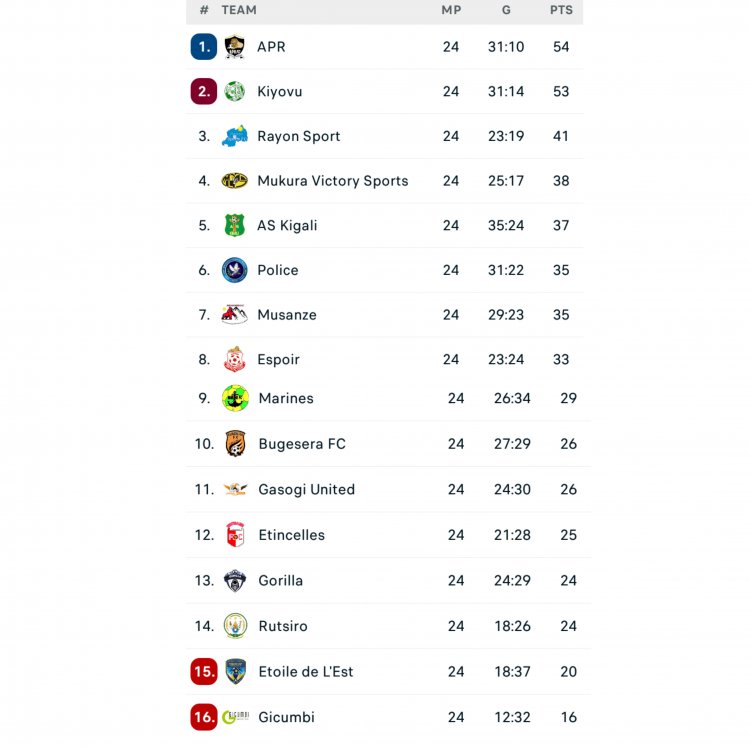Select the Mukura Victory Sports logo
This screenshot has width=750, height=750.
coord(234,181)
